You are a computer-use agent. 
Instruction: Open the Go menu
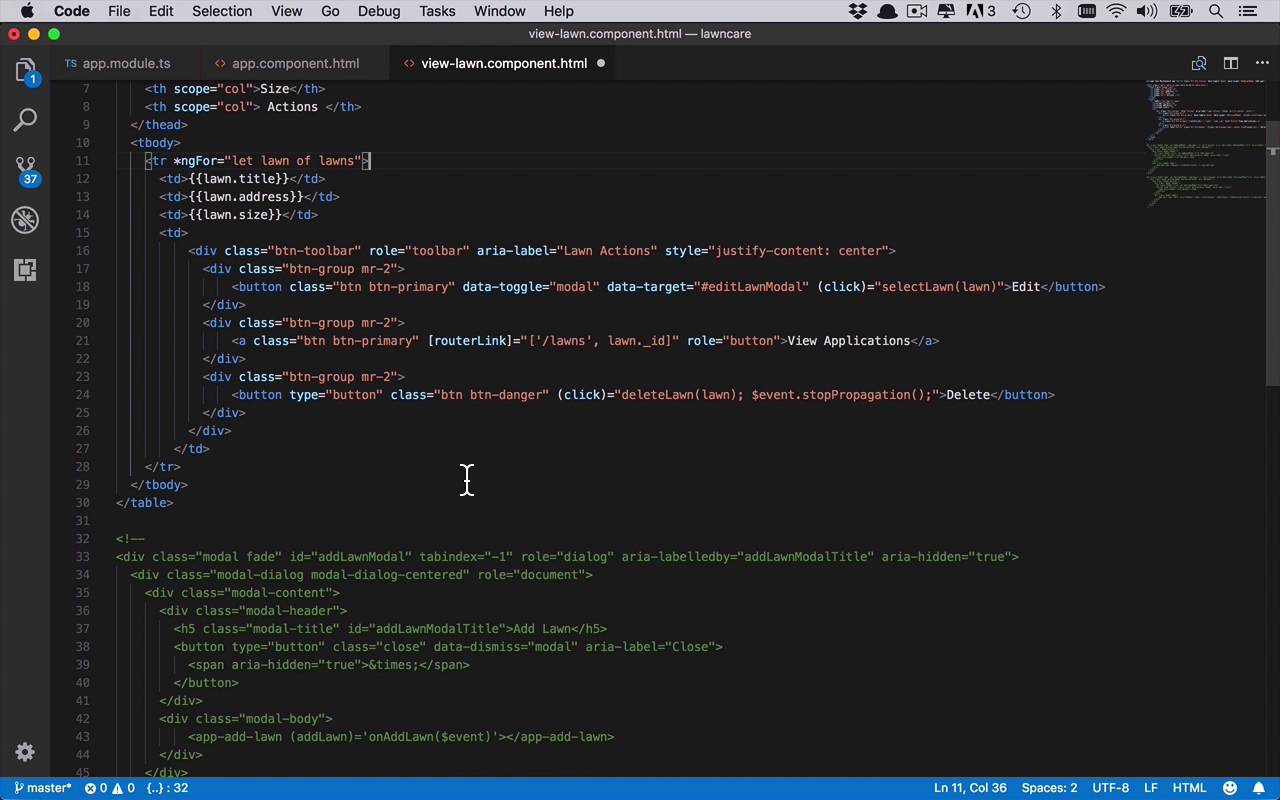point(330,11)
